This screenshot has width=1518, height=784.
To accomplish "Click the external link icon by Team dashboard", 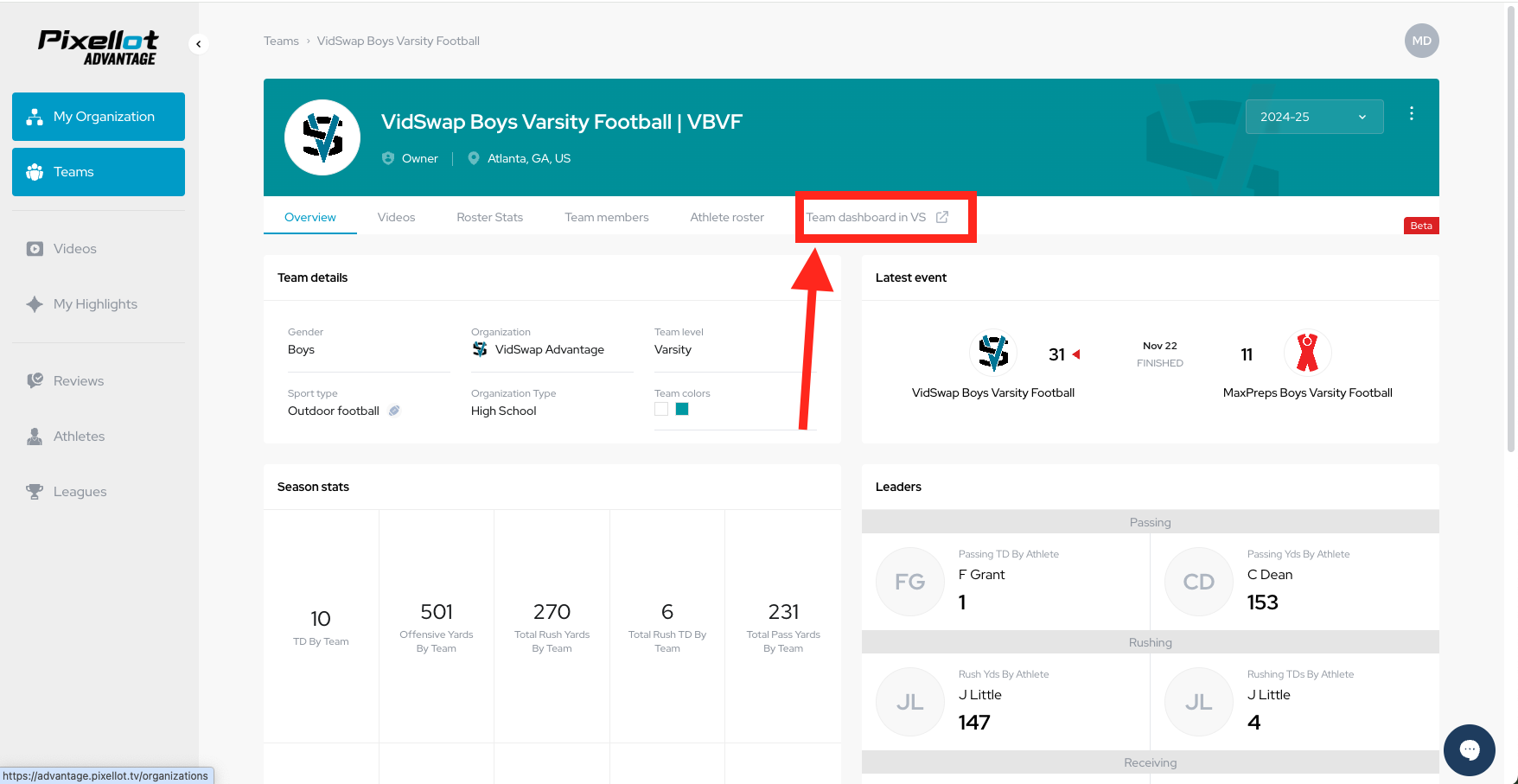I will point(942,217).
